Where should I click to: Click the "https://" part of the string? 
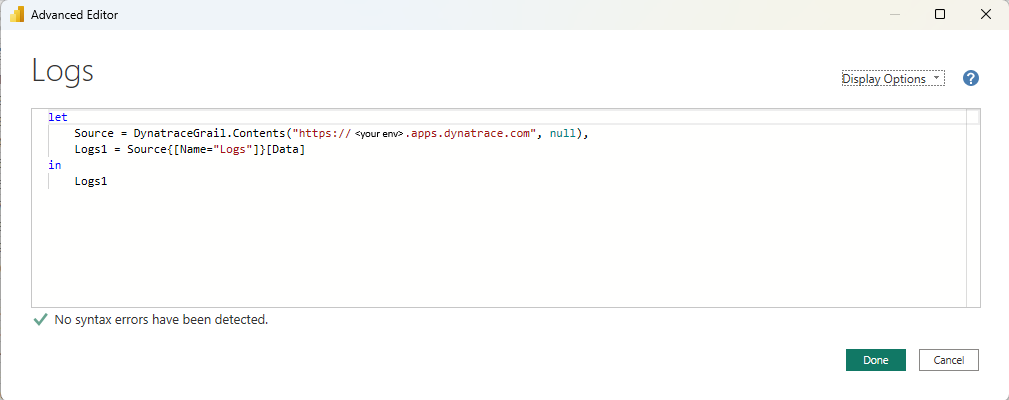[x=322, y=134]
